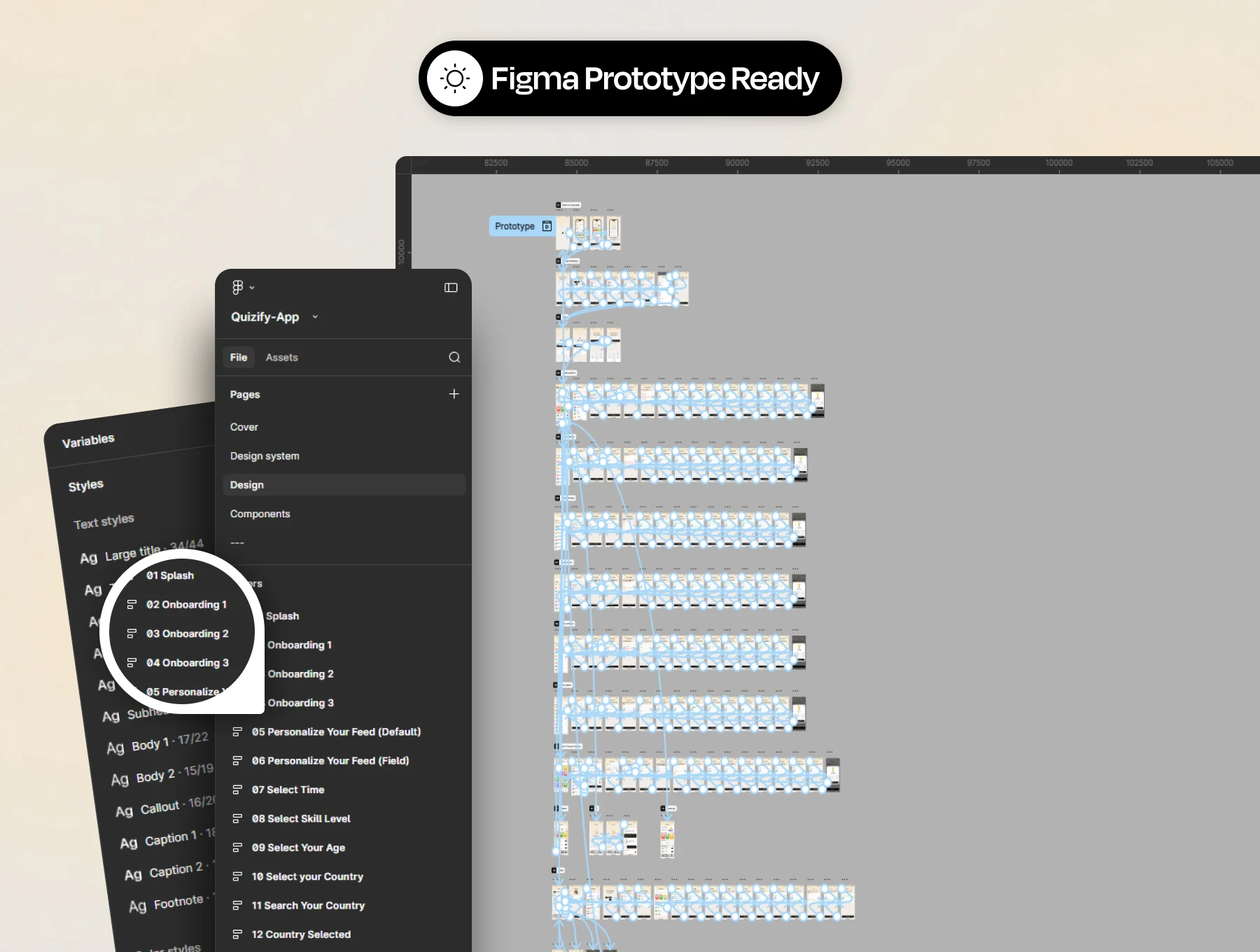Select the Caption 1 text style

pyautogui.click(x=168, y=839)
